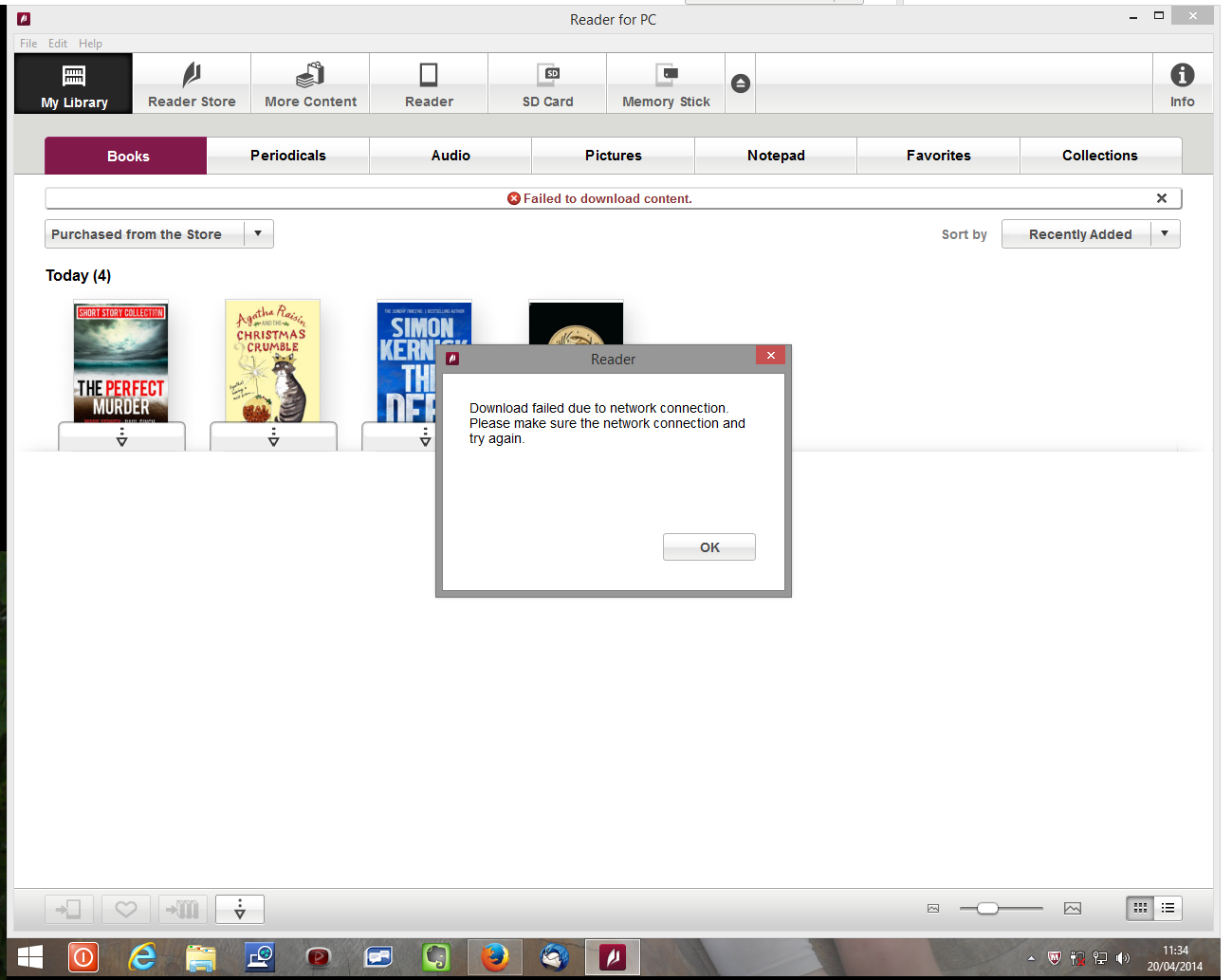
Task: Open Firefox from the taskbar
Action: click(x=494, y=957)
